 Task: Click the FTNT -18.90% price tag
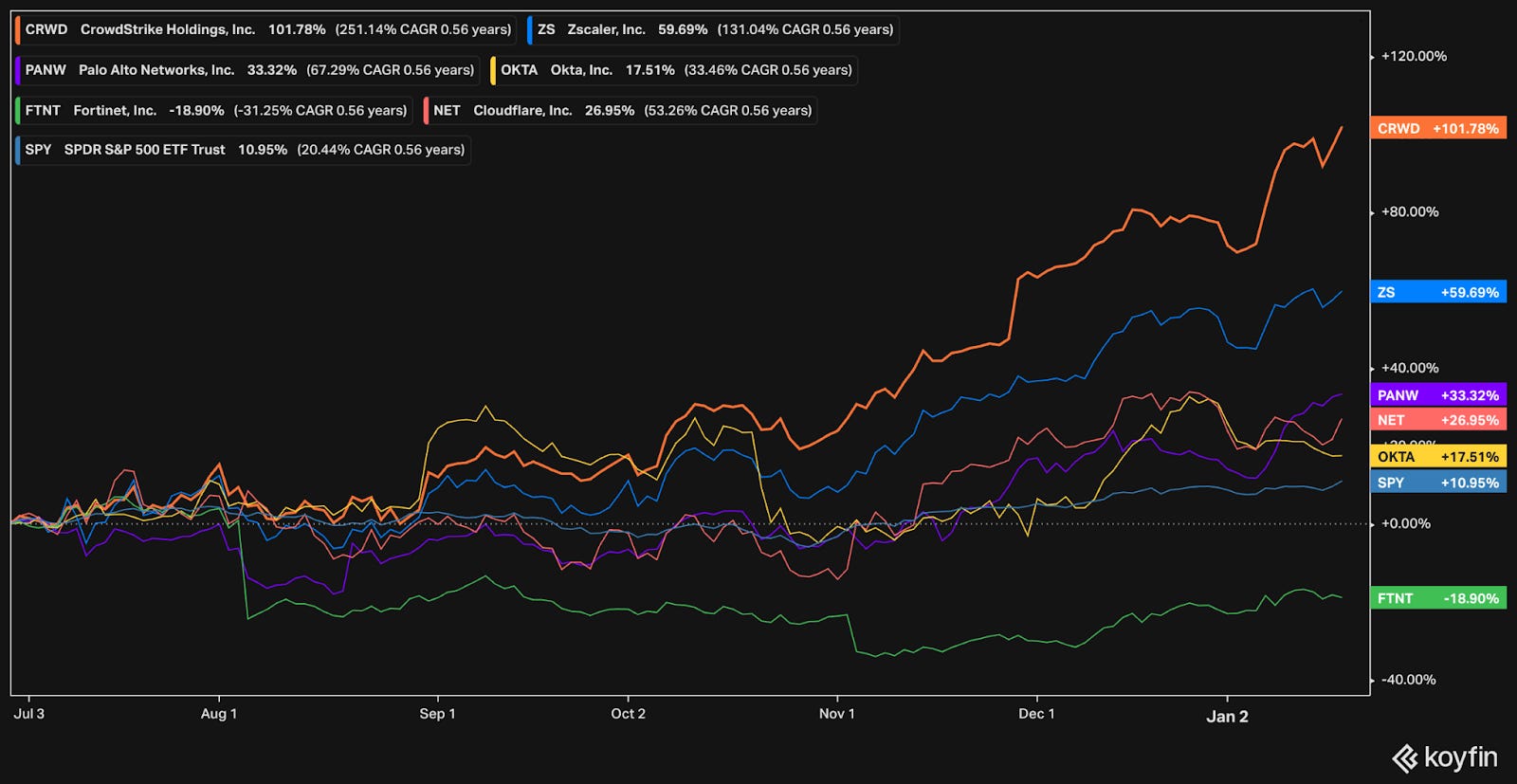[1437, 598]
